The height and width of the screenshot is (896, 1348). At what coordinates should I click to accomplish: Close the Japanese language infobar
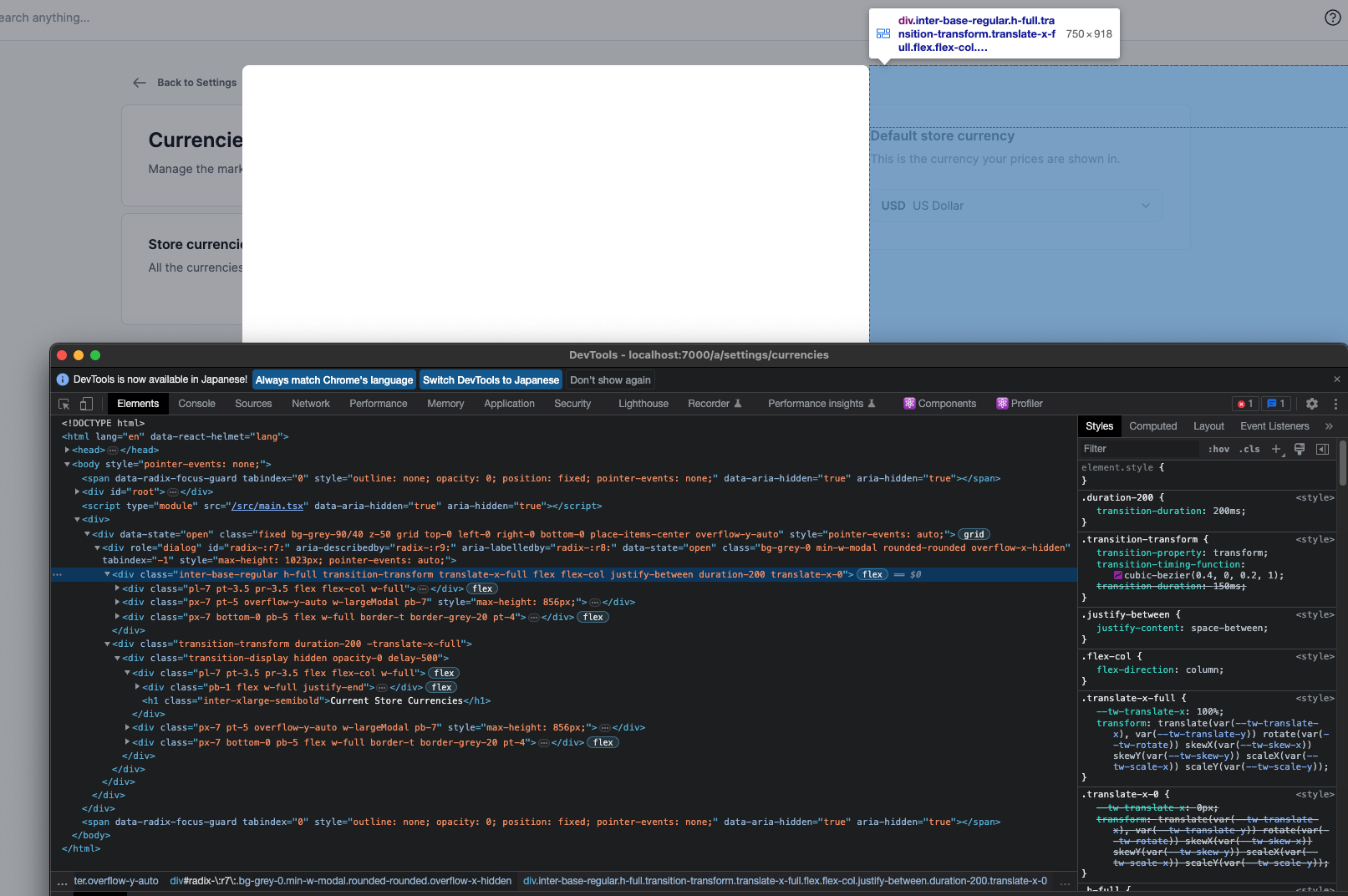[x=1336, y=379]
